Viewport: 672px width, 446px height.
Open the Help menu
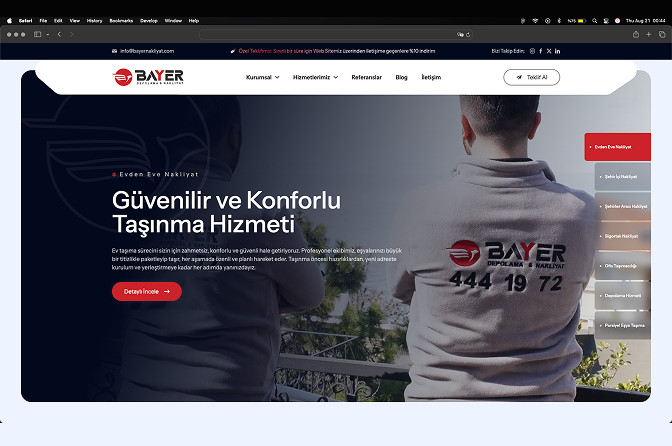pos(194,21)
